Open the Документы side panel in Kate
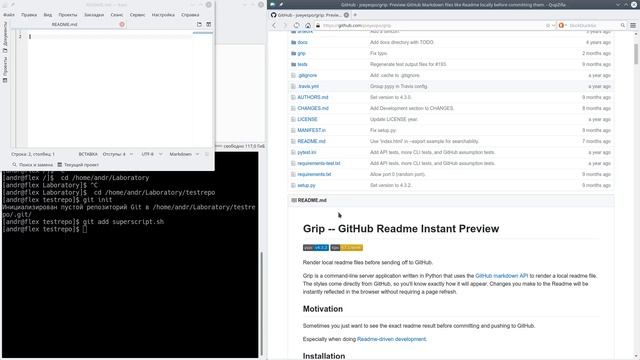 click(x=5, y=37)
